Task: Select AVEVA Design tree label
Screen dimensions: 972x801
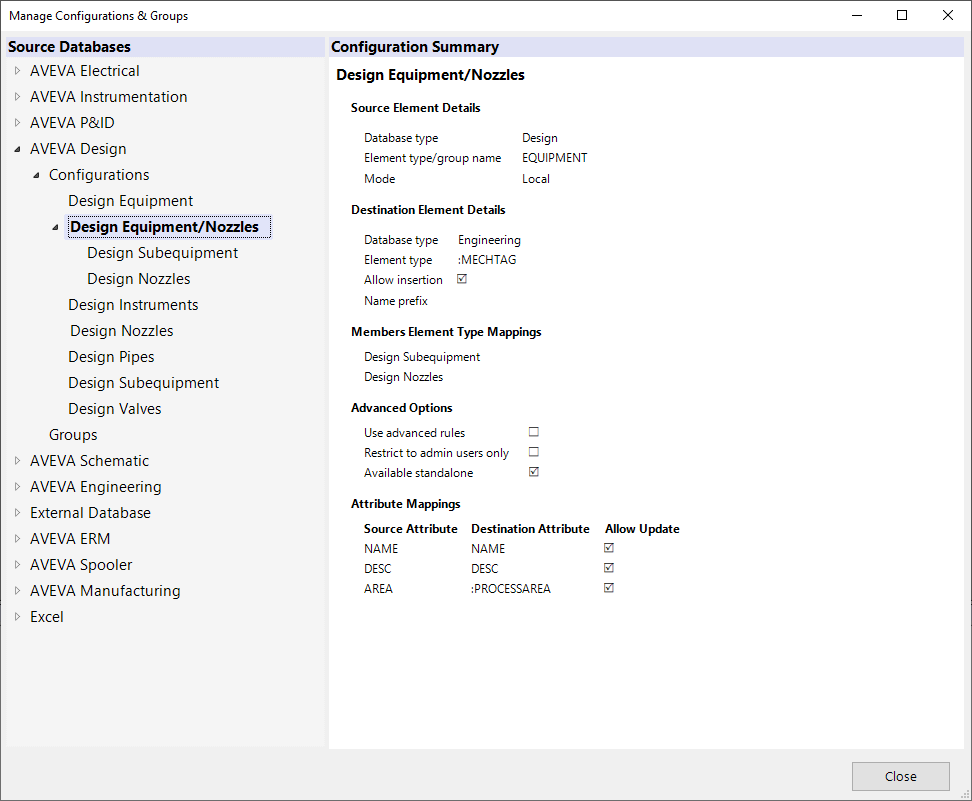Action: click(78, 149)
